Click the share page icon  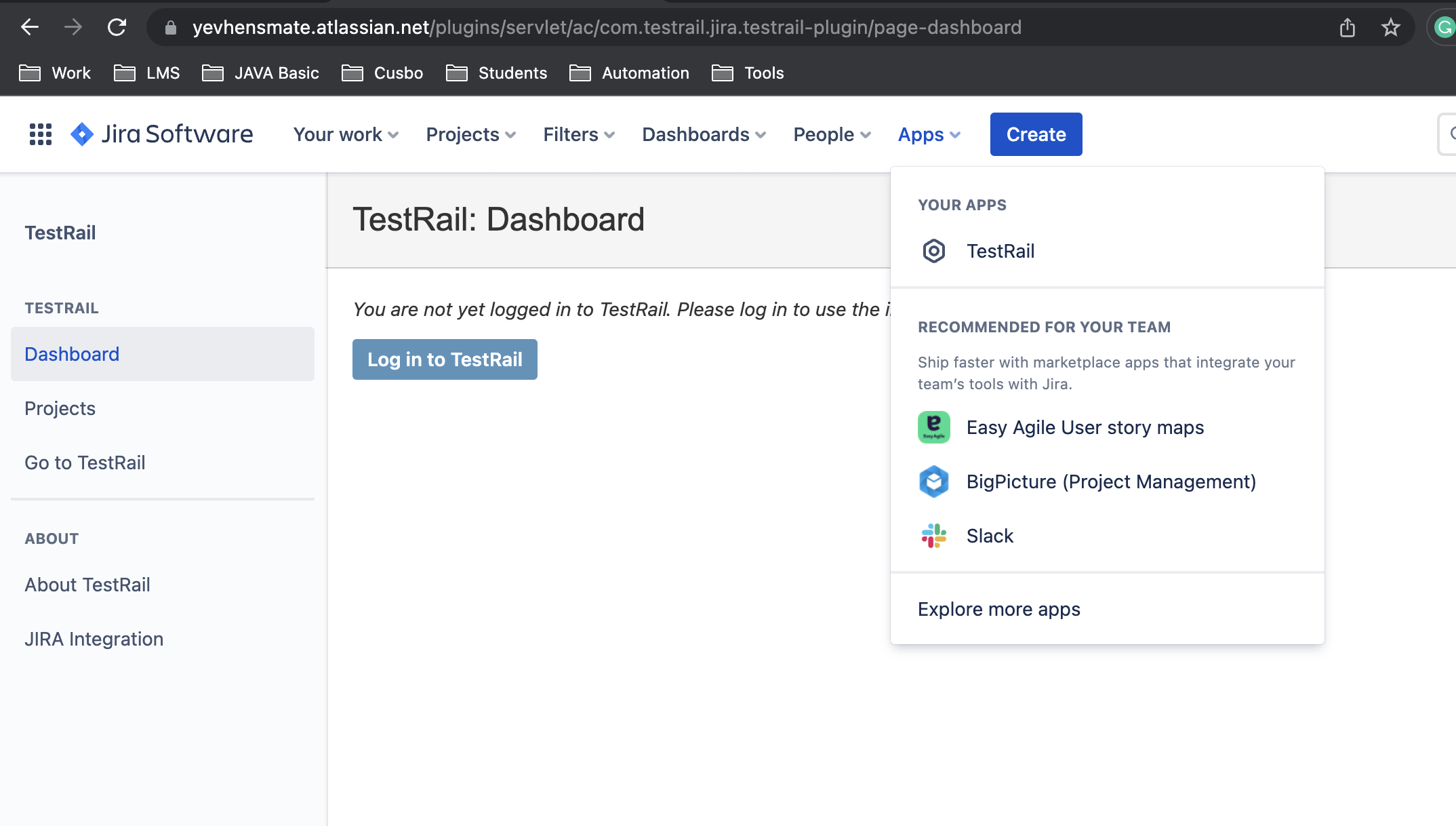(1348, 27)
